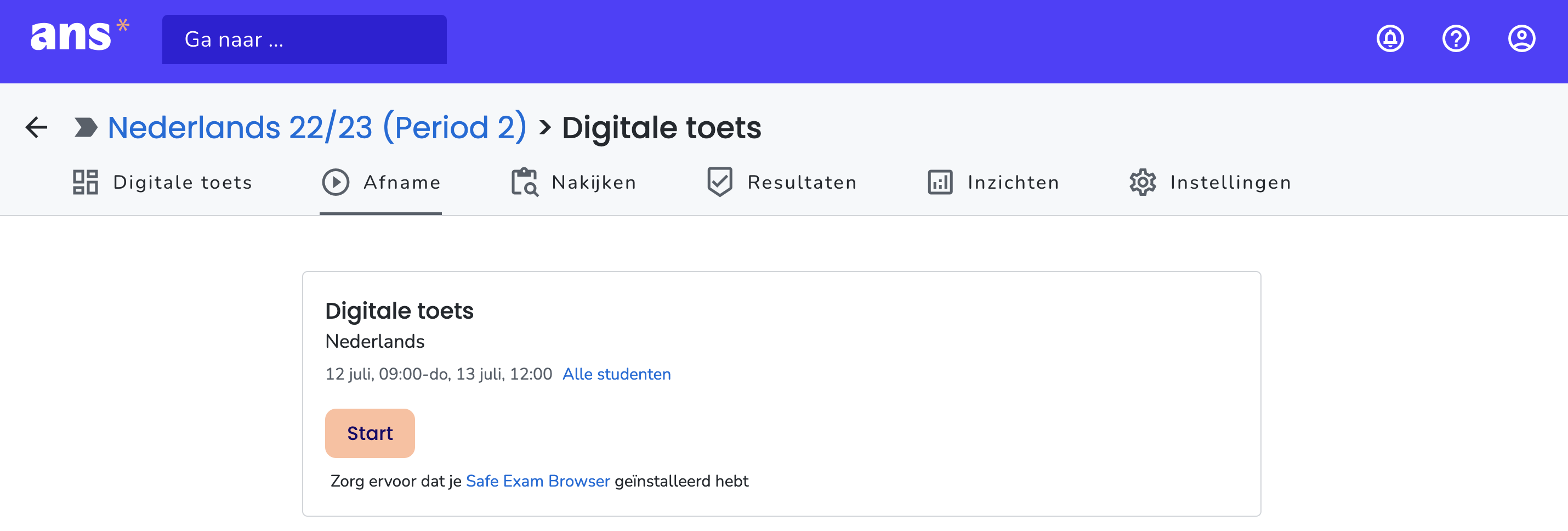Open the user account profile icon
The width and height of the screenshot is (1568, 531).
pyautogui.click(x=1522, y=39)
